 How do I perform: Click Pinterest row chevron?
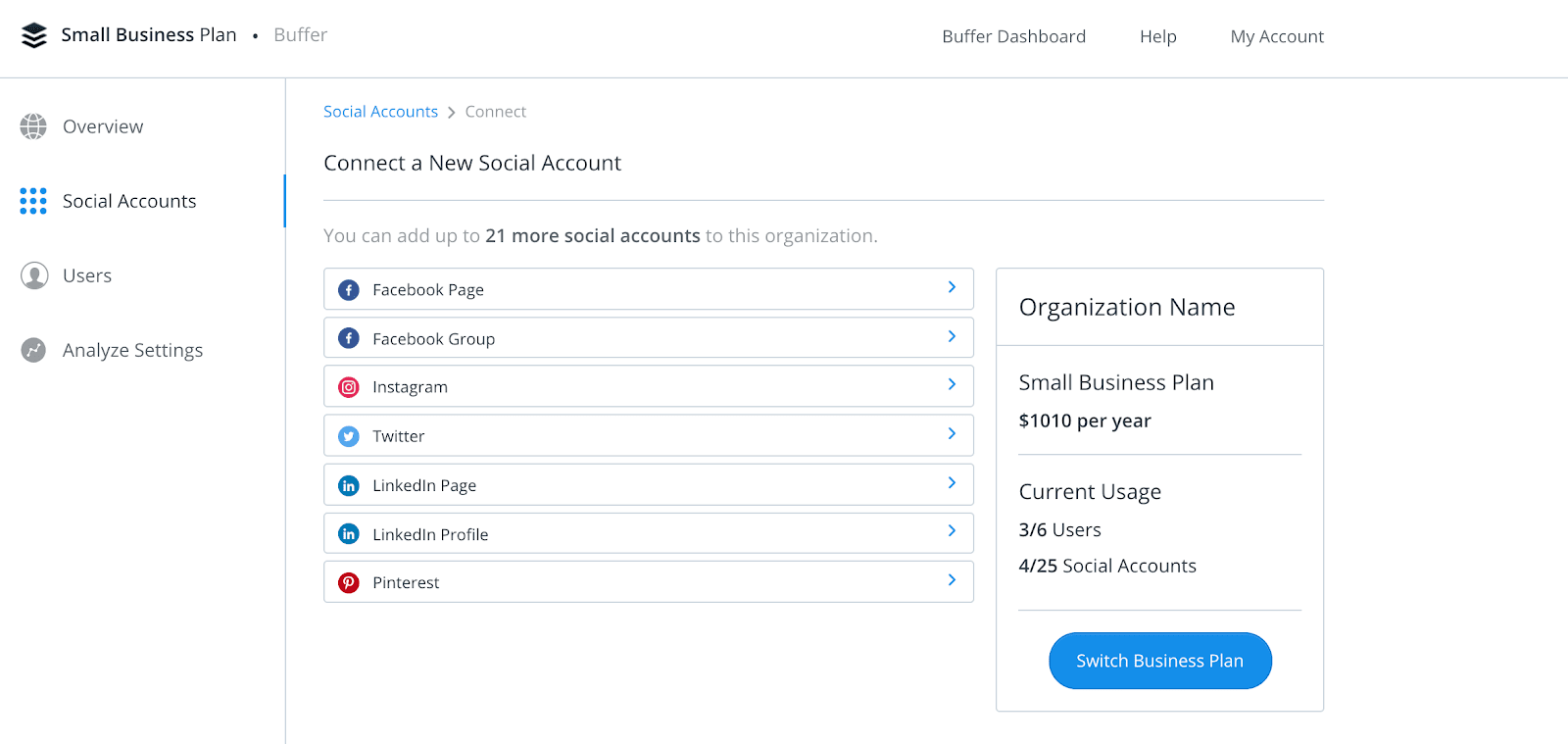pos(952,579)
